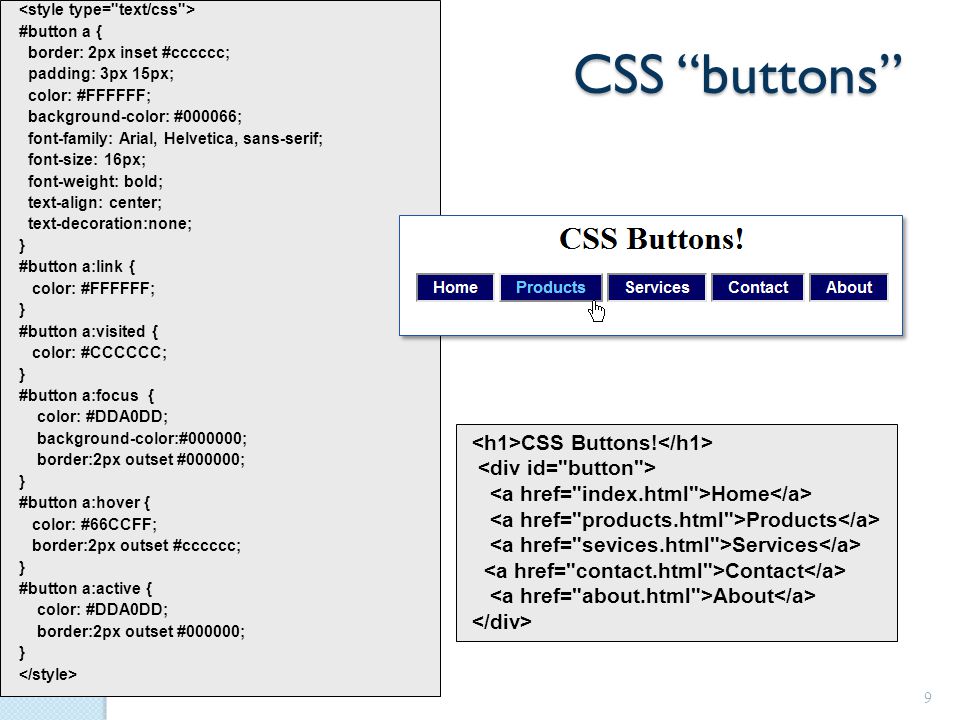Click the 'font-weight: bold;' line
The width and height of the screenshot is (960, 720).
coord(95,181)
